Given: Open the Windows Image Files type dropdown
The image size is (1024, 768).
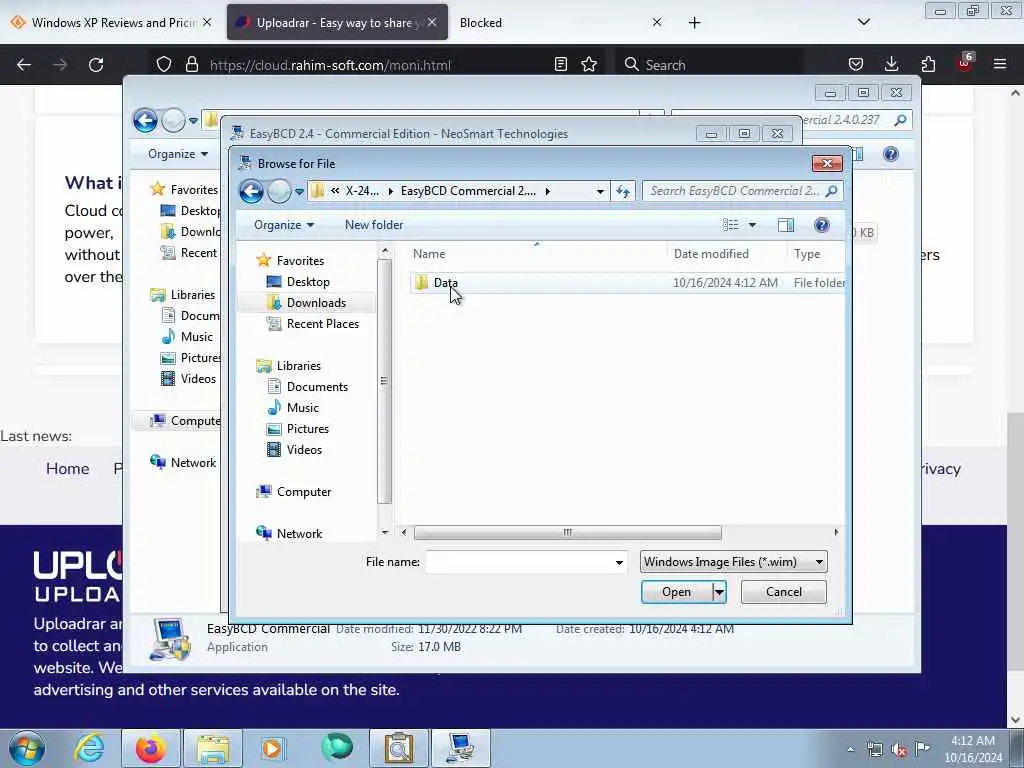Looking at the screenshot, I should click(x=733, y=562).
